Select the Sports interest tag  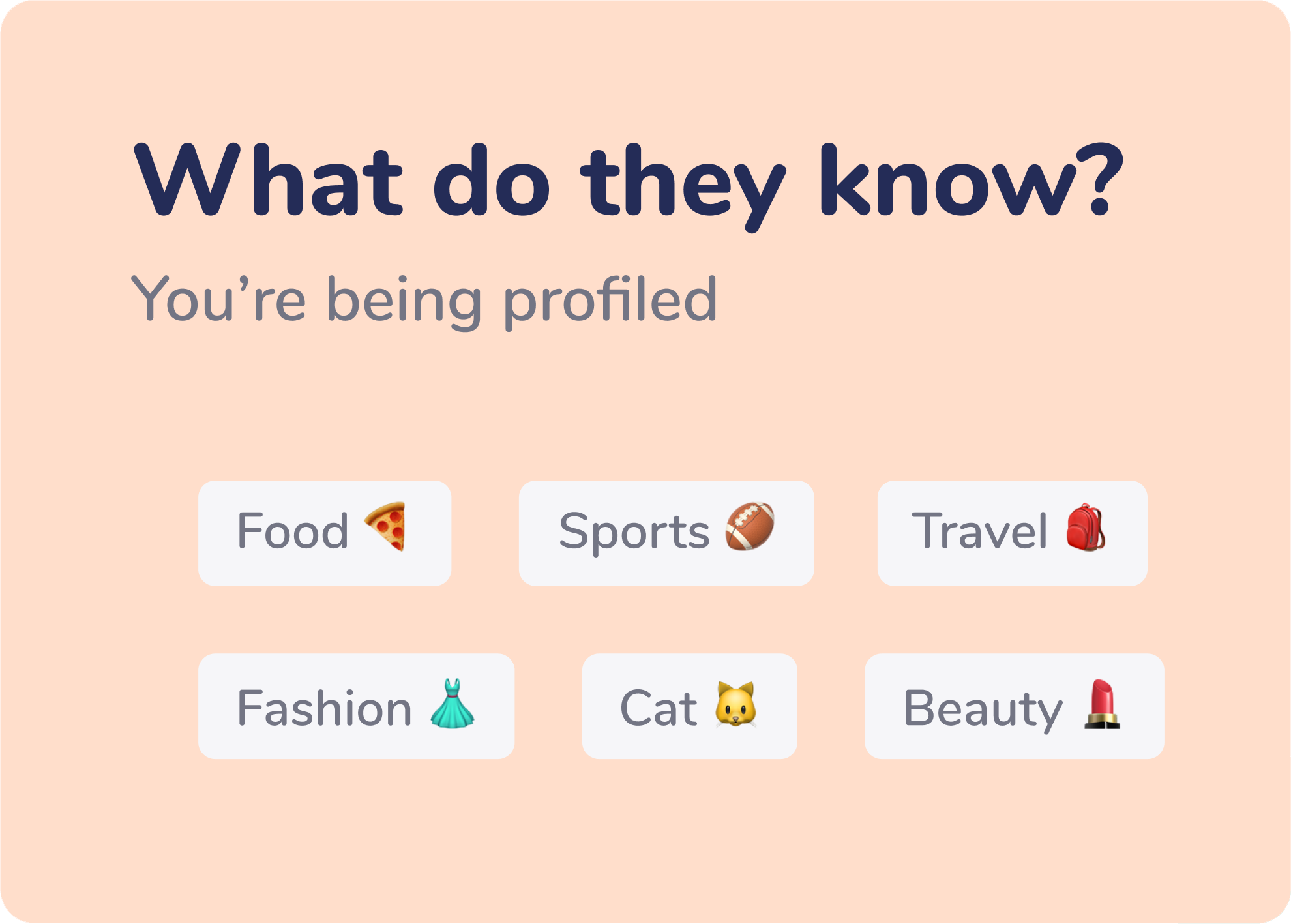click(x=666, y=533)
